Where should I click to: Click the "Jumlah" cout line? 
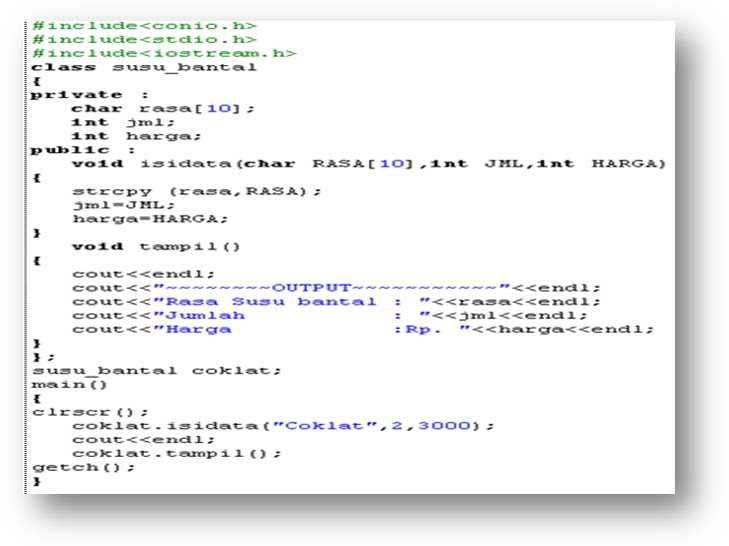coord(330,316)
